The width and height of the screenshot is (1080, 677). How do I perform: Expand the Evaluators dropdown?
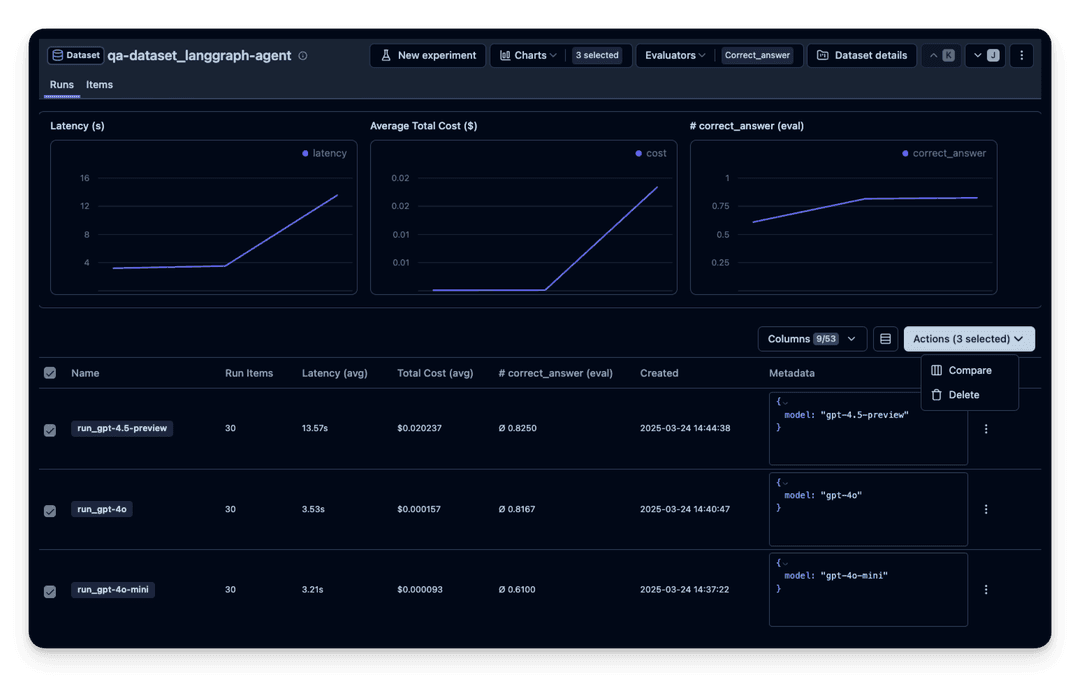tap(675, 55)
